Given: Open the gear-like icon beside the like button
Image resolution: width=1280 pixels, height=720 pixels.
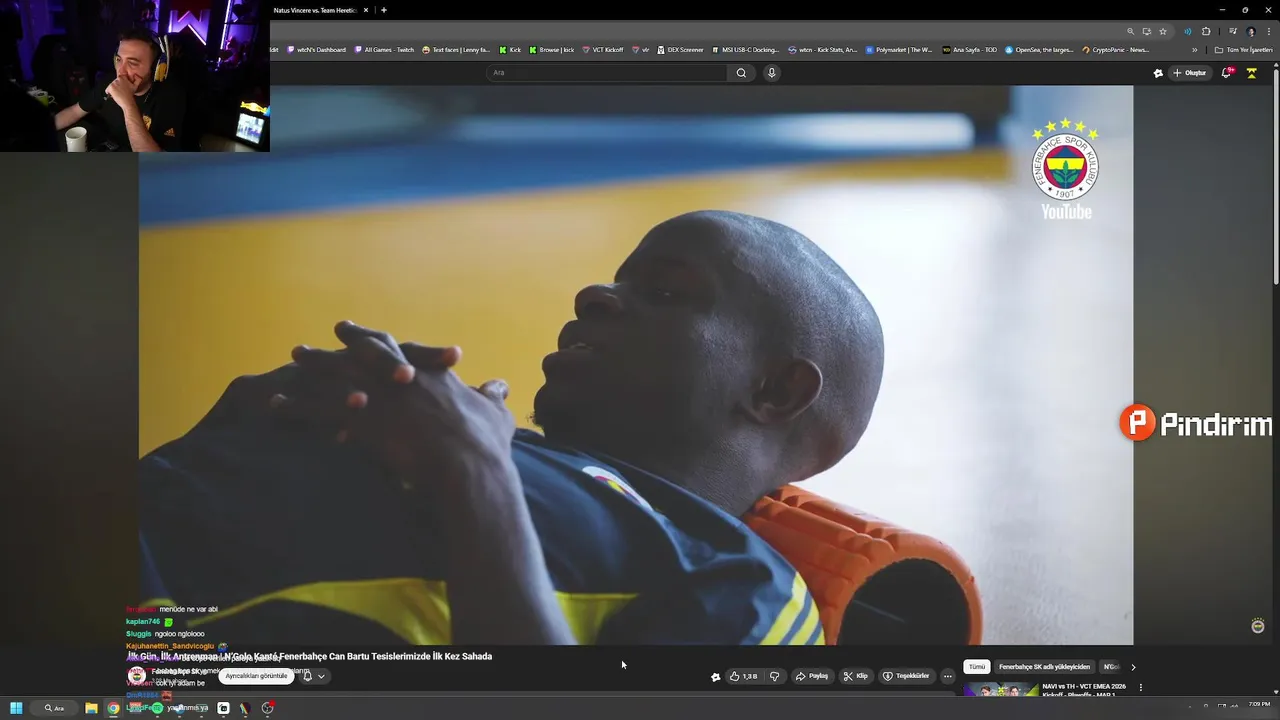Looking at the screenshot, I should pos(715,677).
